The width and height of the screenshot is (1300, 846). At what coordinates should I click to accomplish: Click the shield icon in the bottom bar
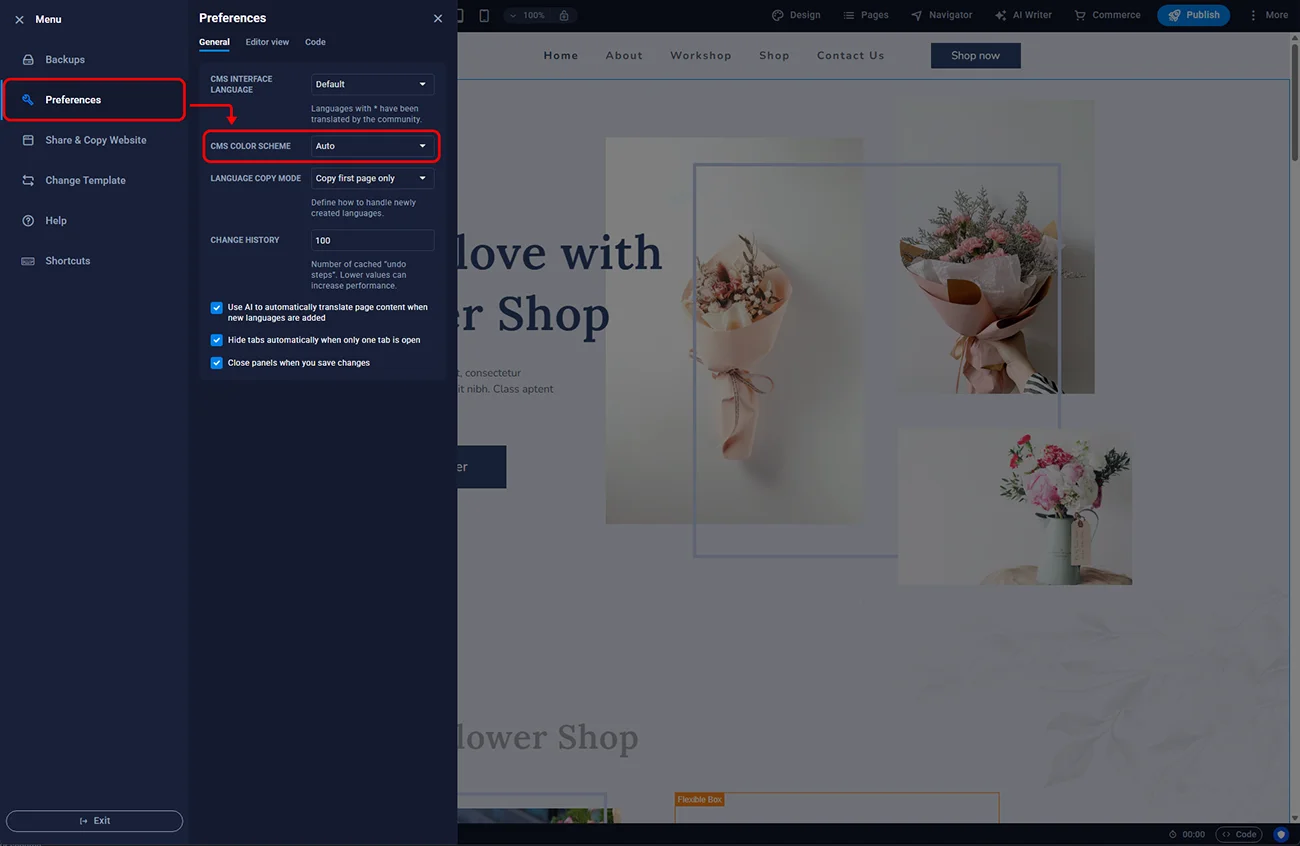(x=1280, y=834)
